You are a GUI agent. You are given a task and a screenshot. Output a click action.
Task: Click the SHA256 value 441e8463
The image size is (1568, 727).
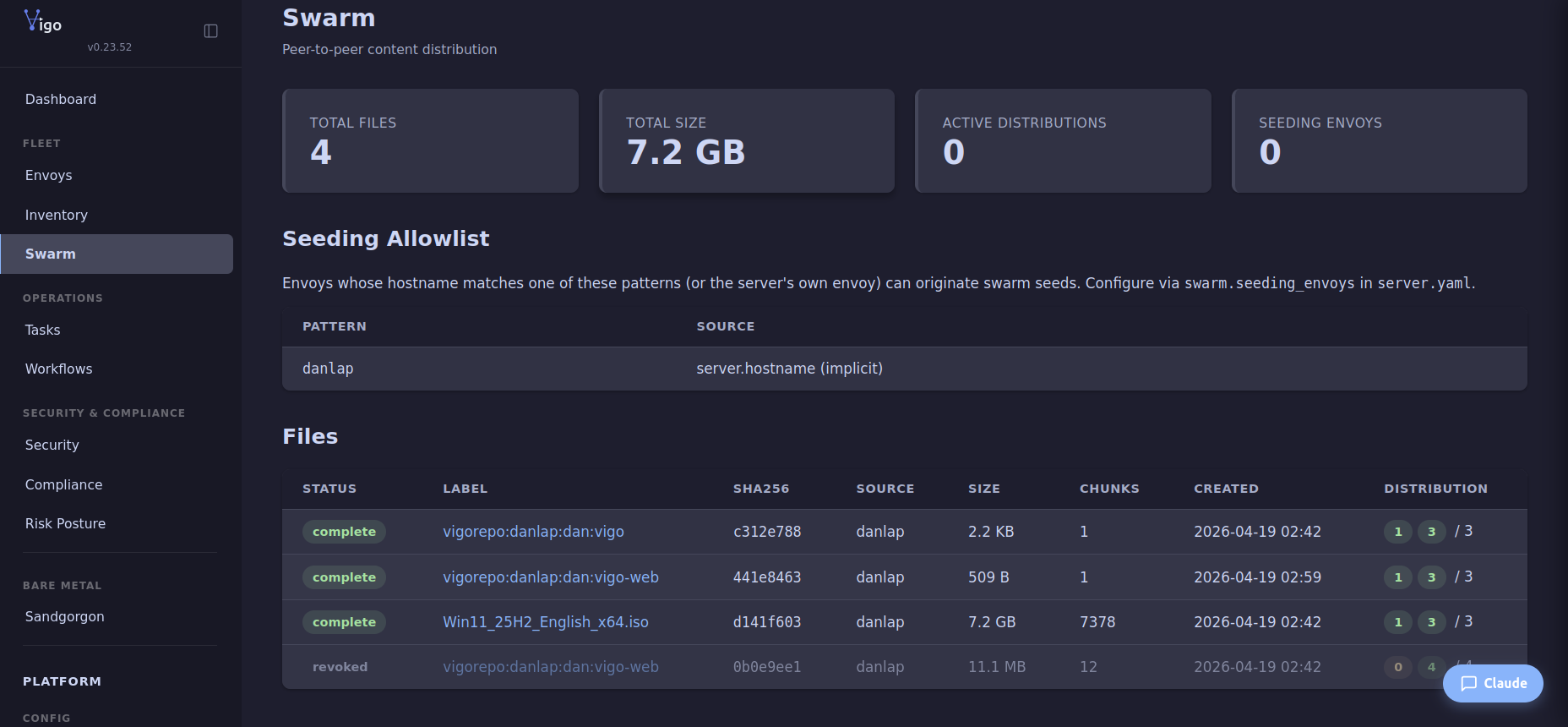tap(767, 577)
